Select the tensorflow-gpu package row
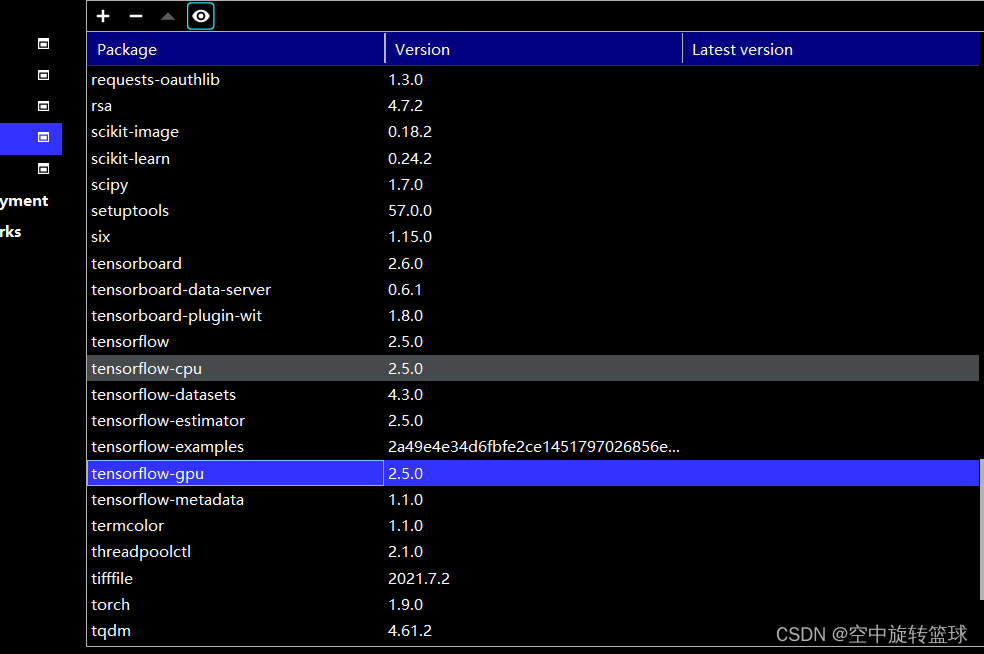 coord(533,473)
